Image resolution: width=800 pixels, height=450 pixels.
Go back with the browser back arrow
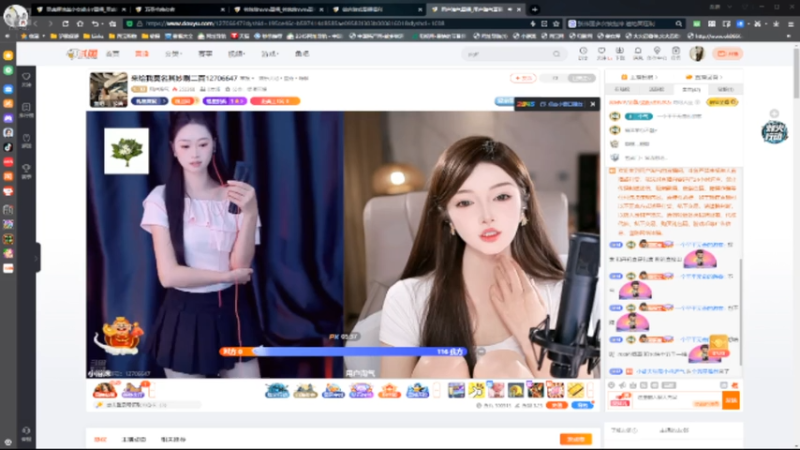(x=36, y=23)
